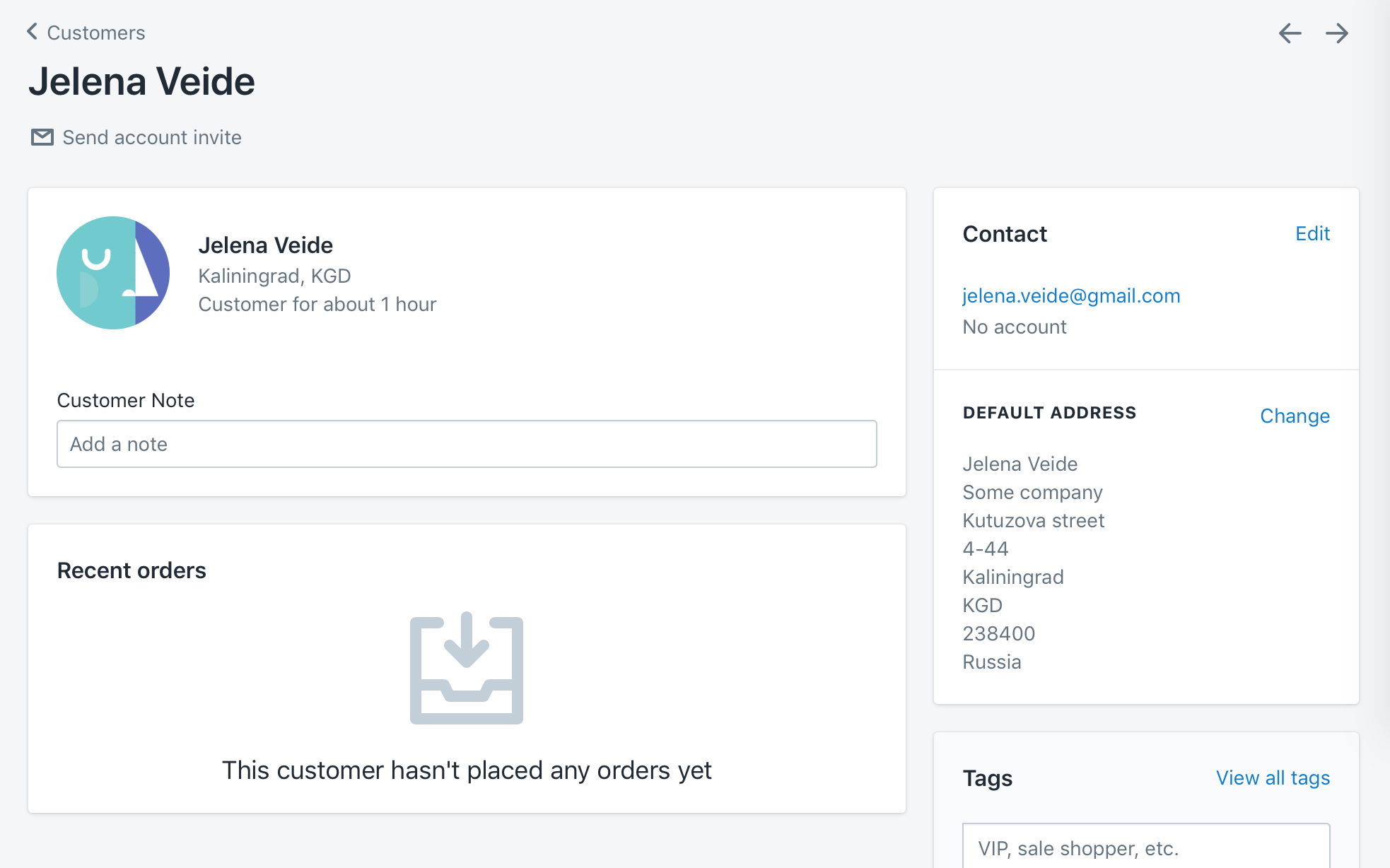The width and height of the screenshot is (1390, 868).
Task: Open jelena.veide@gmail.com email link
Action: point(1071,295)
